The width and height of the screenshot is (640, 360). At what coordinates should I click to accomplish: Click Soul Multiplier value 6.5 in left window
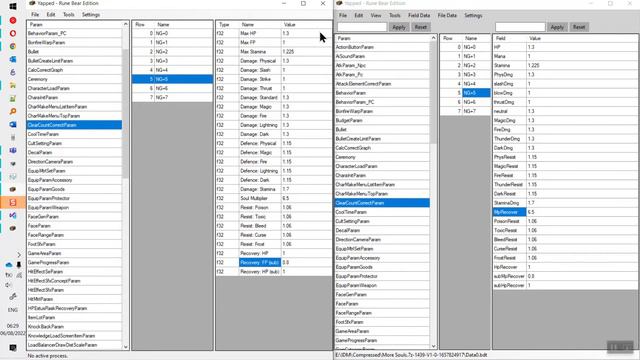(306, 198)
